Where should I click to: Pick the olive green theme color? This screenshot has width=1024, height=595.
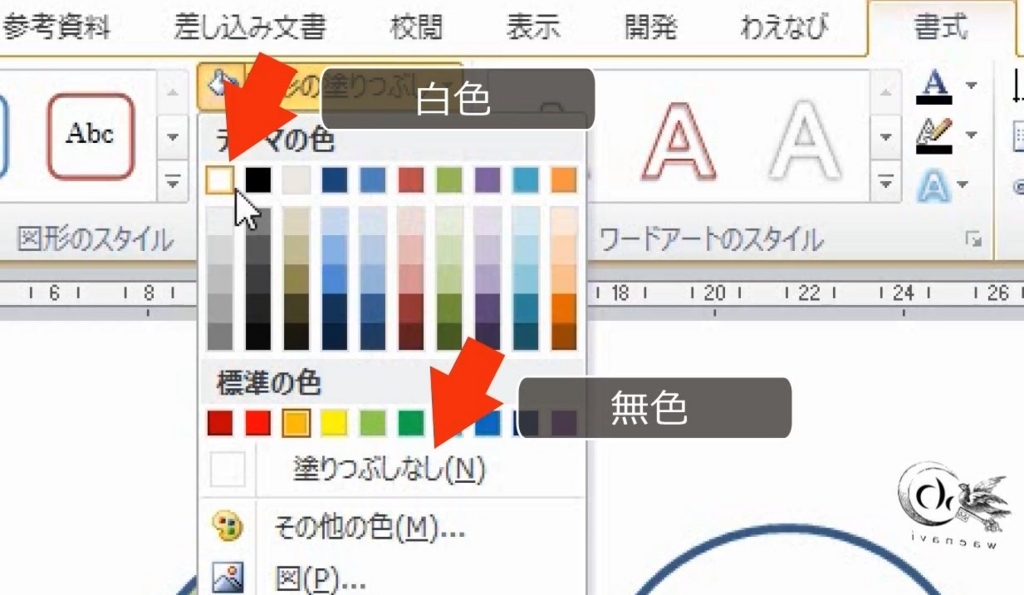[x=449, y=180]
